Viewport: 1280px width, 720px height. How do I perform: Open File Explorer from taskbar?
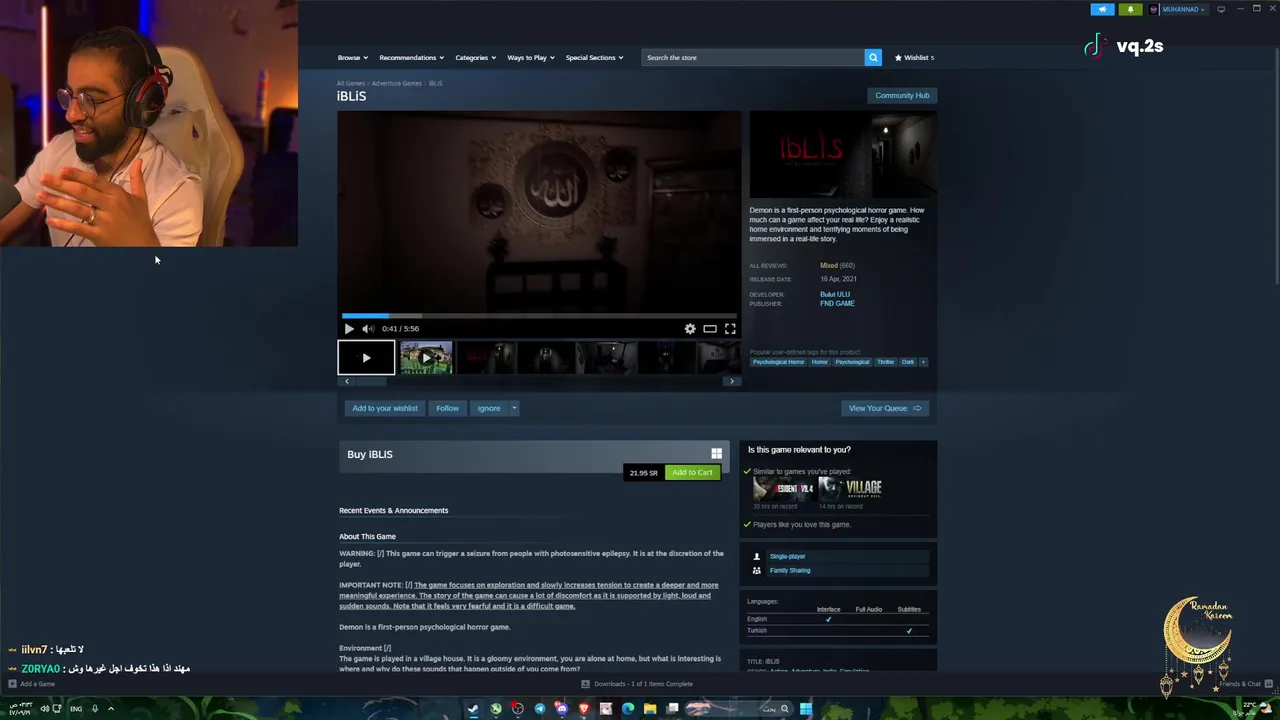pos(650,709)
